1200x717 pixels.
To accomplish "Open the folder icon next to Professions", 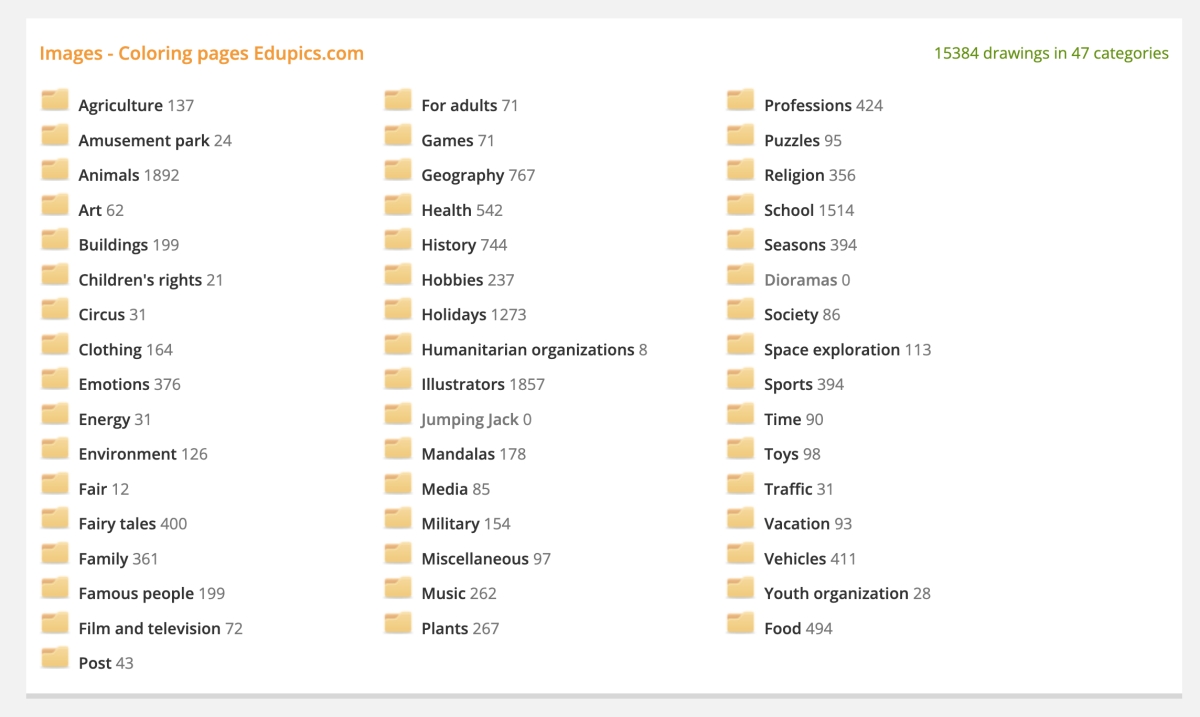I will [741, 101].
